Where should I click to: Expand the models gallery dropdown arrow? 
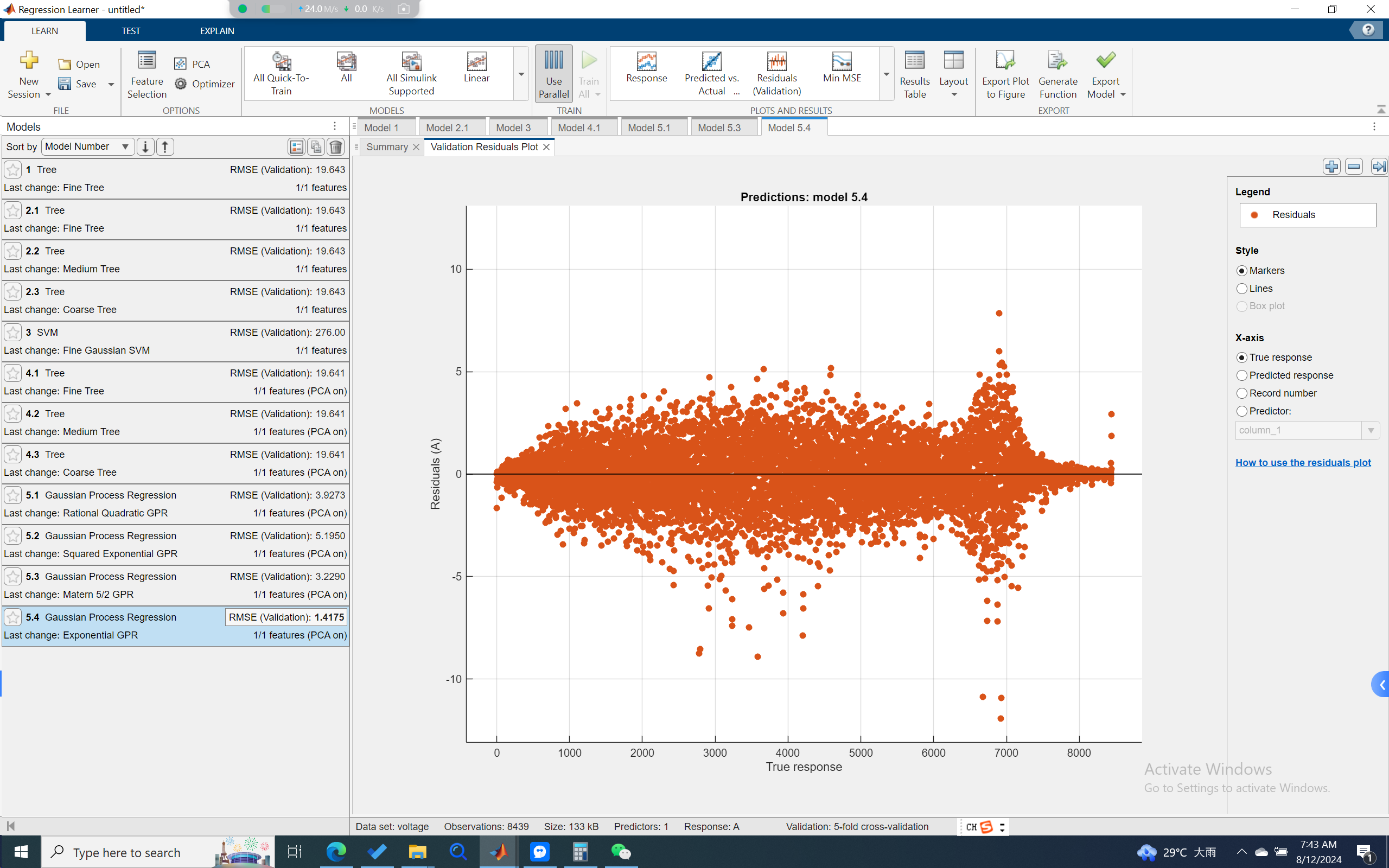tap(521, 75)
